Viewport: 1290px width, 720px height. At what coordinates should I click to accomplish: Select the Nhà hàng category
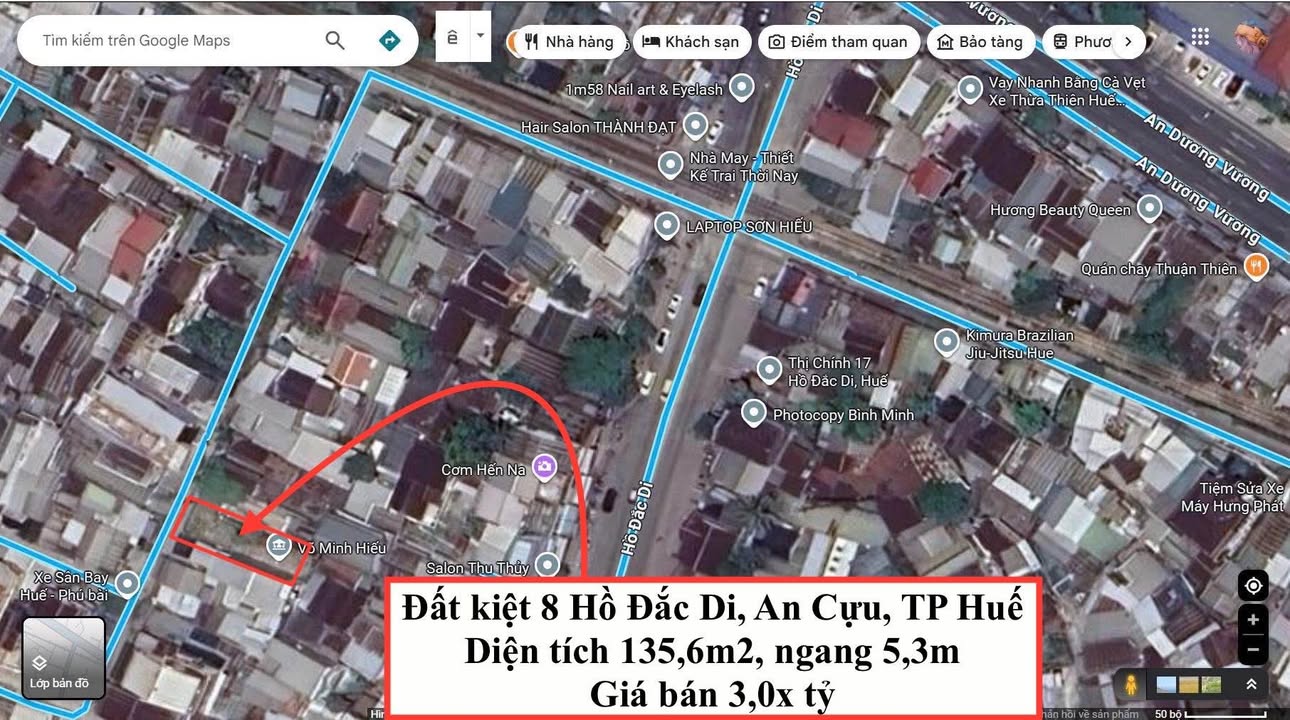(566, 42)
